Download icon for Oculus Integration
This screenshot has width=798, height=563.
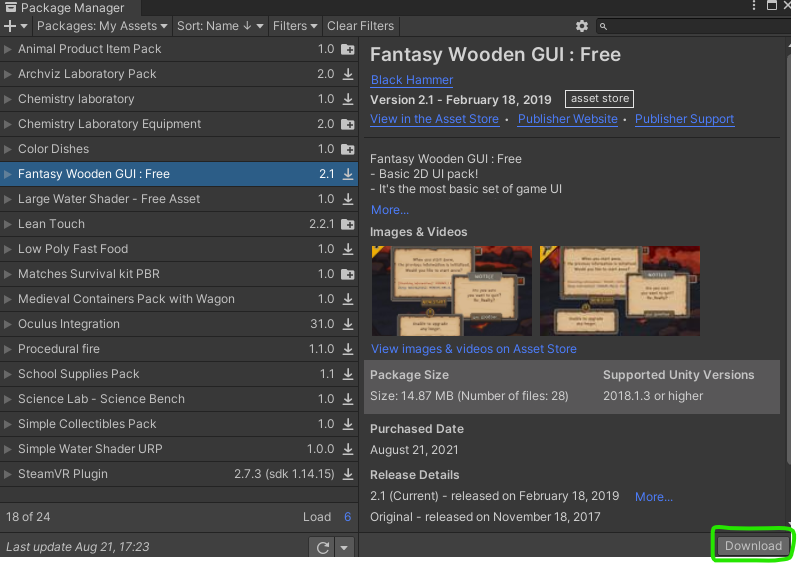click(348, 324)
